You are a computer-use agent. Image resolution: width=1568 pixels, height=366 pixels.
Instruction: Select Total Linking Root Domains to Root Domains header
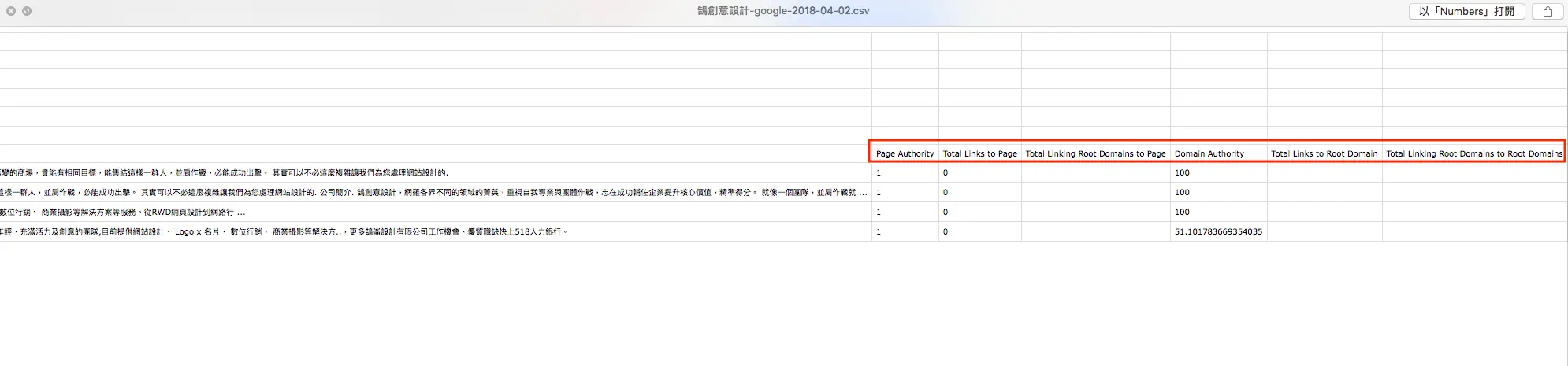coord(1473,153)
